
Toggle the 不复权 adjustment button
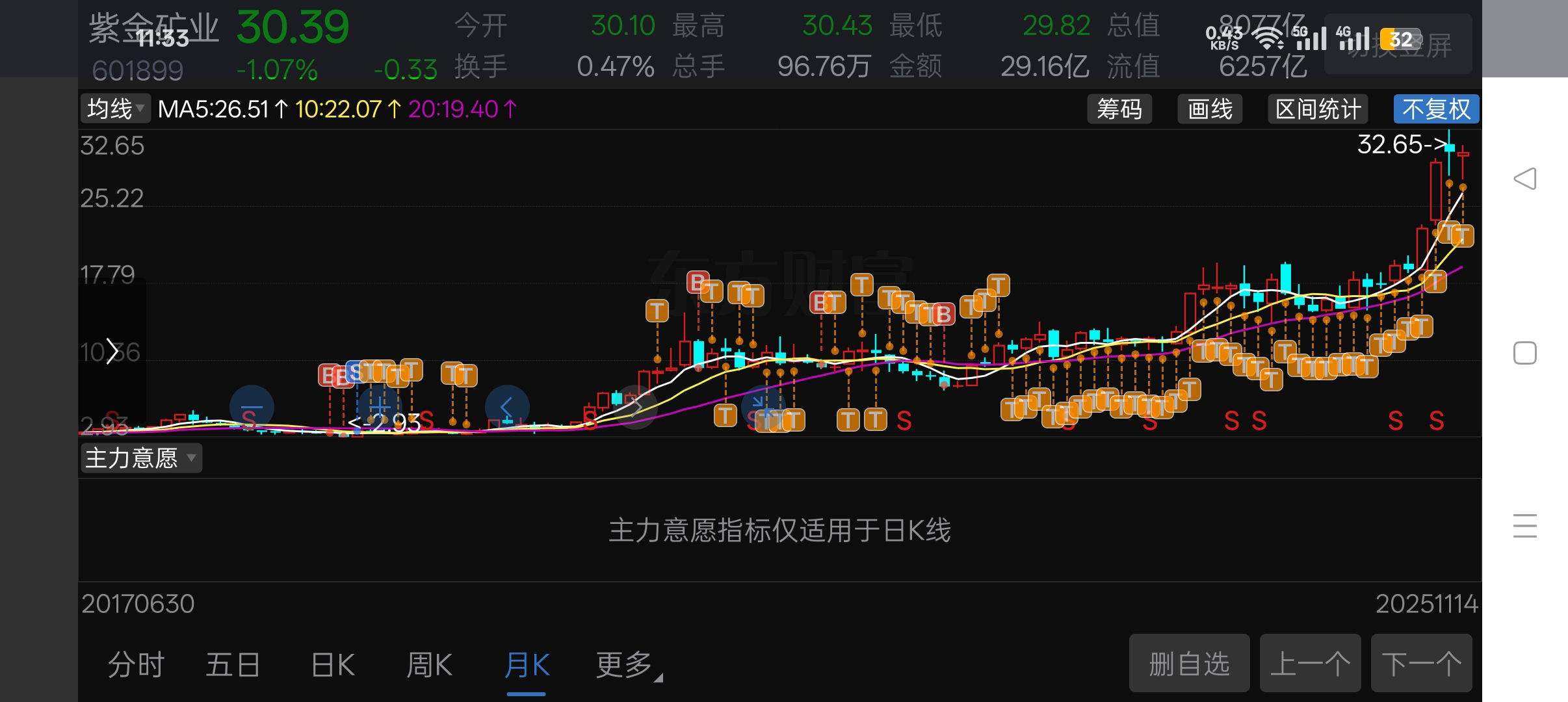pyautogui.click(x=1435, y=109)
